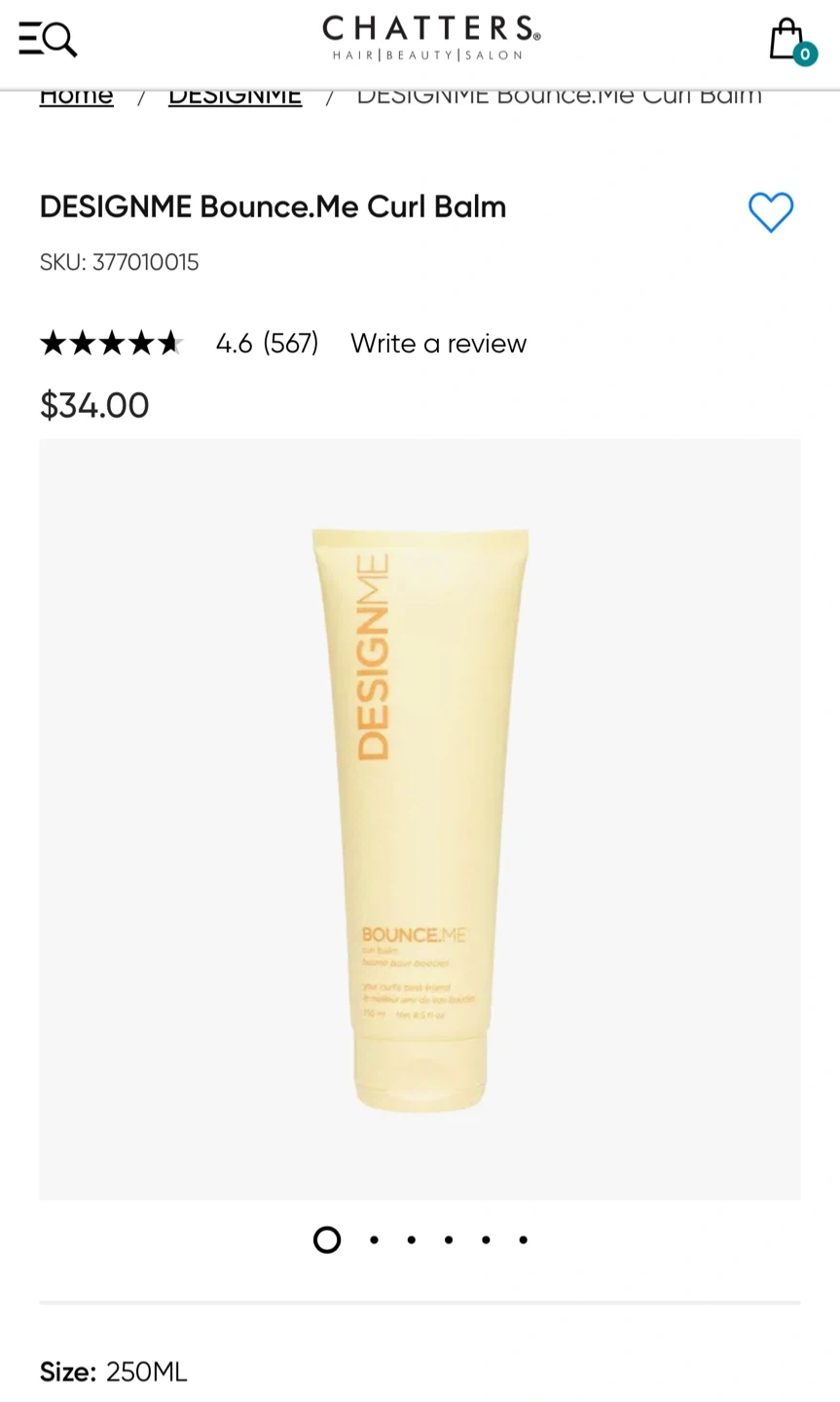Click the current breadcrumb Curl Balm text
This screenshot has height=1402, width=840.
[x=559, y=96]
